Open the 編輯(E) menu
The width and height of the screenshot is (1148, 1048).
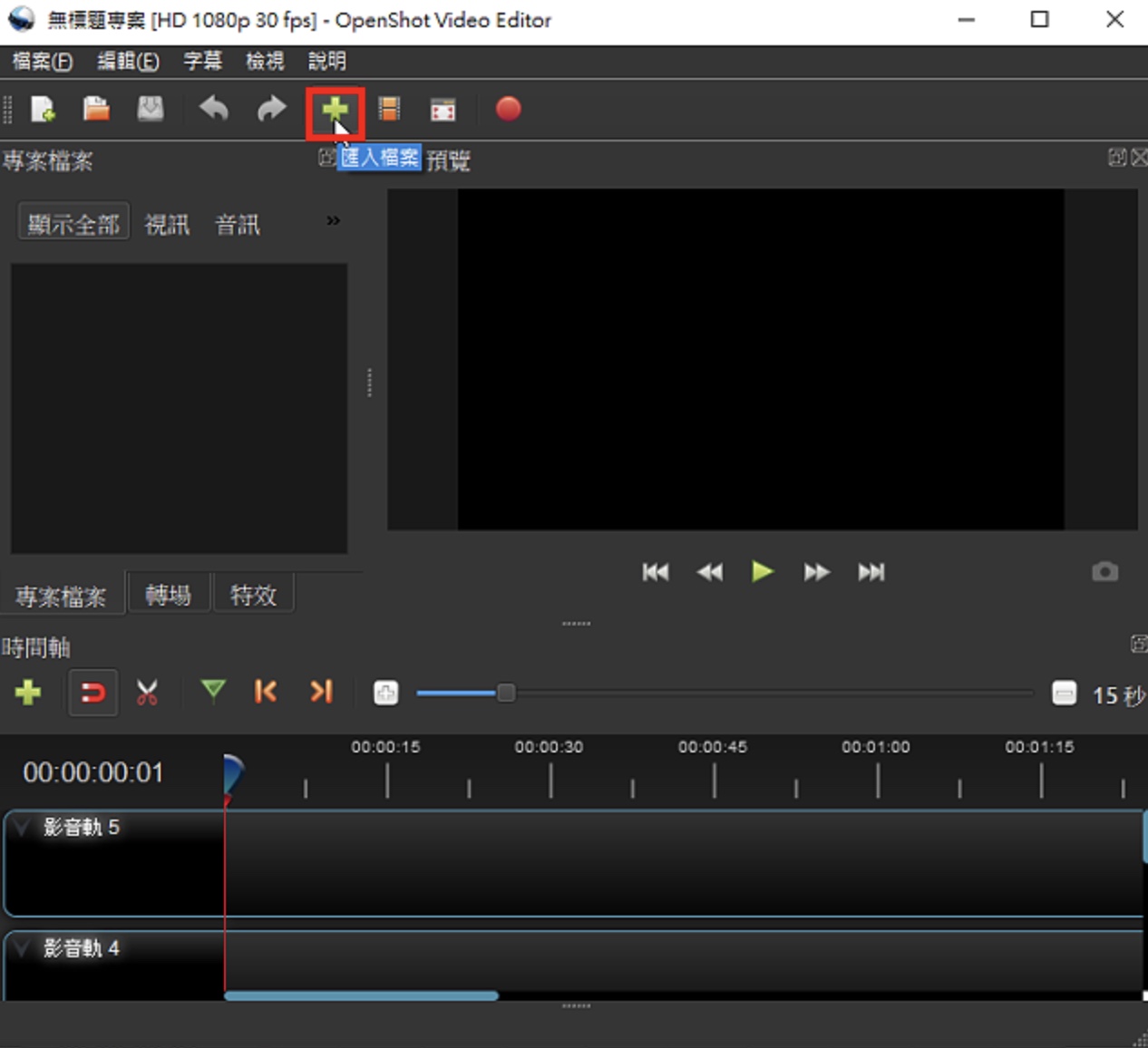pyautogui.click(x=128, y=61)
